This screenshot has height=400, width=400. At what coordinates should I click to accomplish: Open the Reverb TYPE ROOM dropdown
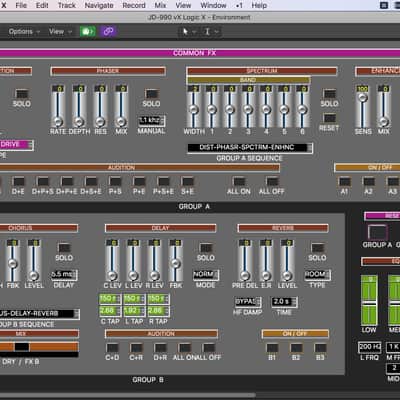click(317, 274)
